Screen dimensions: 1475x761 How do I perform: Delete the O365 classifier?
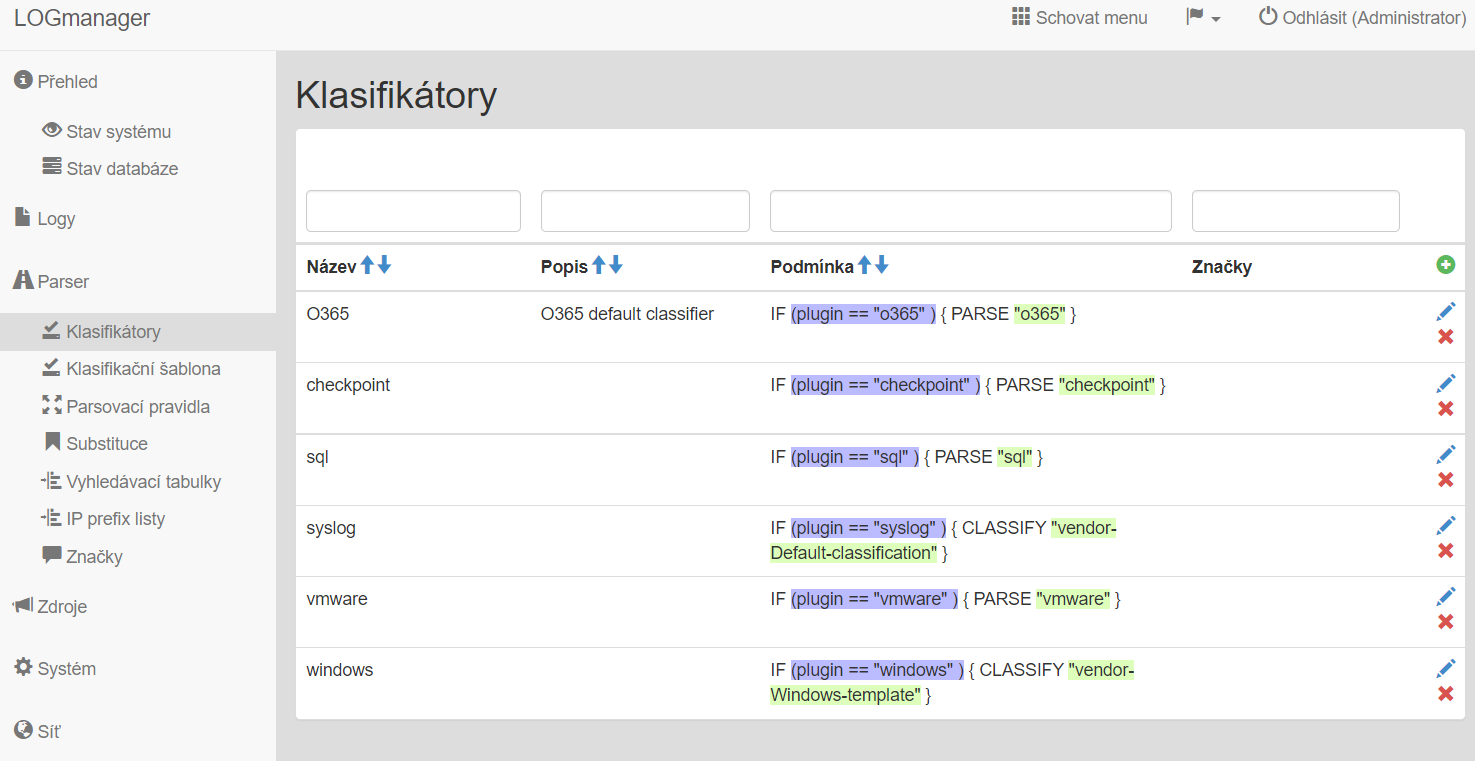pyautogui.click(x=1445, y=337)
